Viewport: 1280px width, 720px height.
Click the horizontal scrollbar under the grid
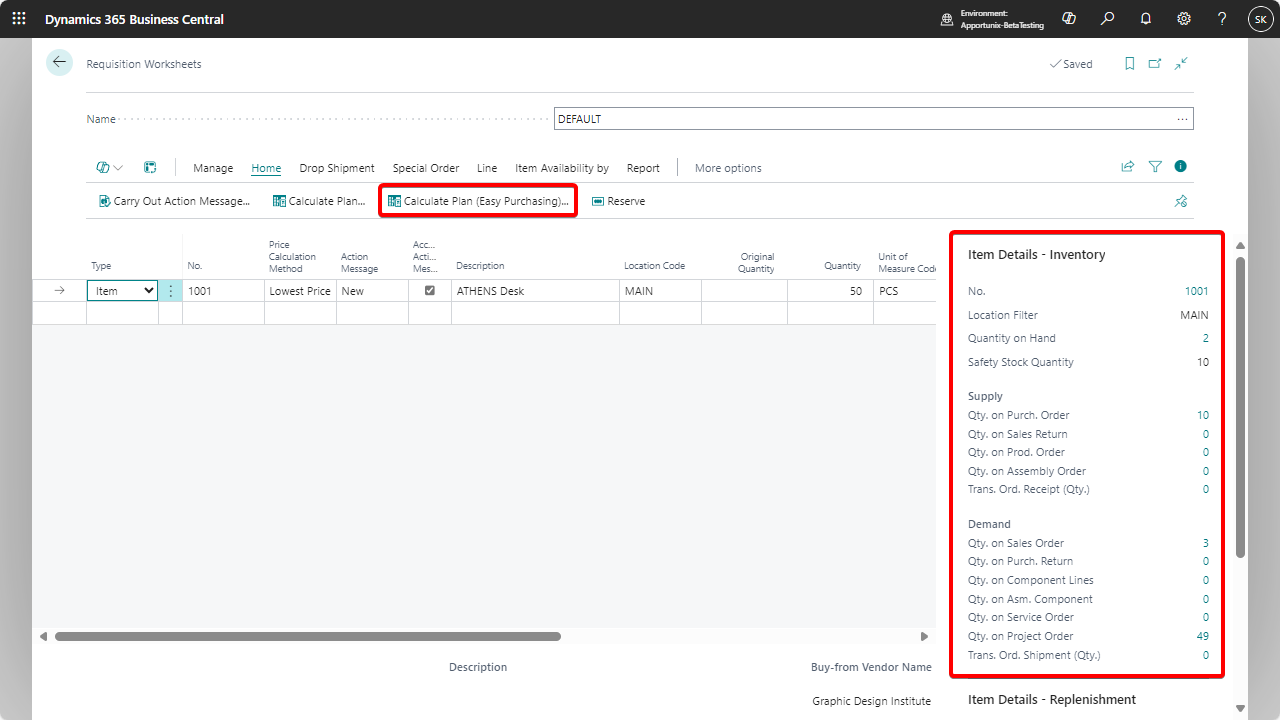click(x=308, y=636)
